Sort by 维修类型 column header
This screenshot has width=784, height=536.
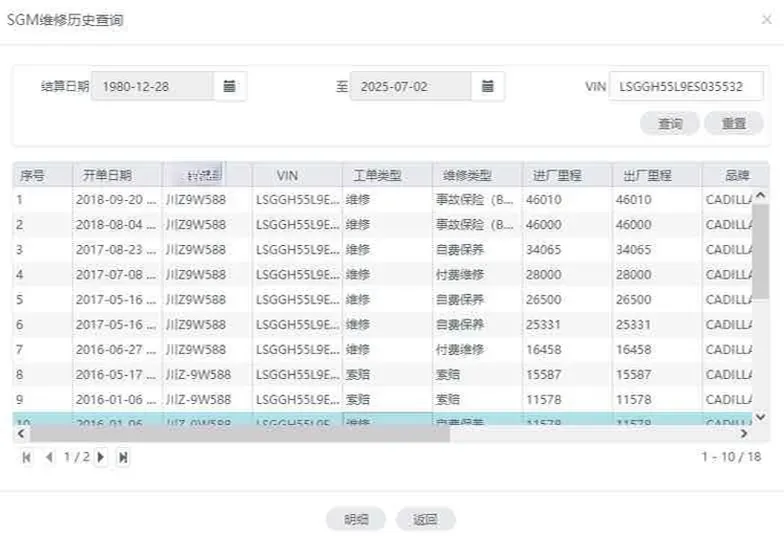click(478, 175)
